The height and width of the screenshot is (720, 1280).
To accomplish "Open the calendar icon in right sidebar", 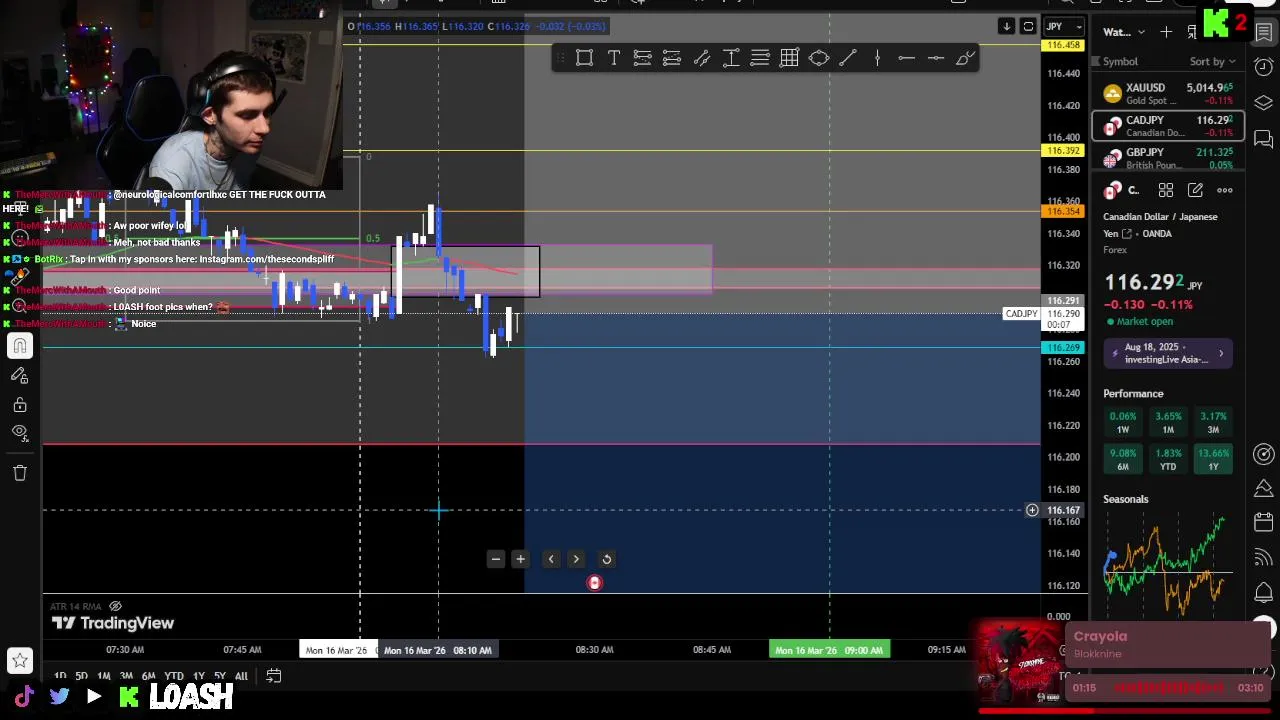I will [x=1264, y=522].
